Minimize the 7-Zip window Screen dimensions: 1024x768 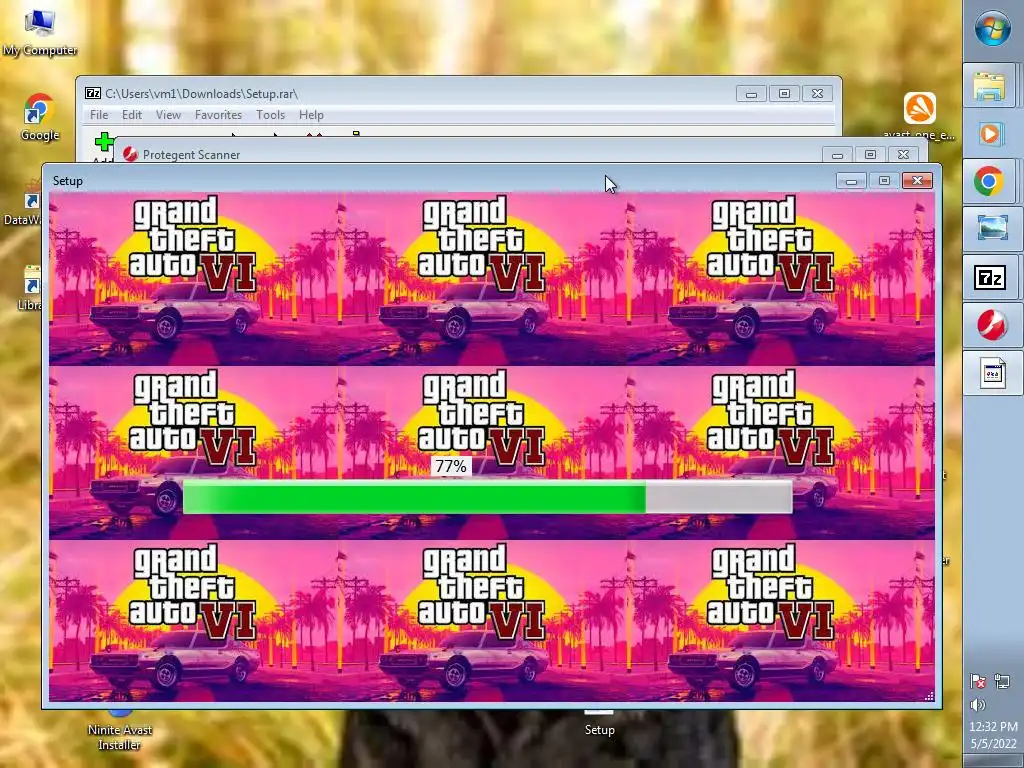pos(751,94)
